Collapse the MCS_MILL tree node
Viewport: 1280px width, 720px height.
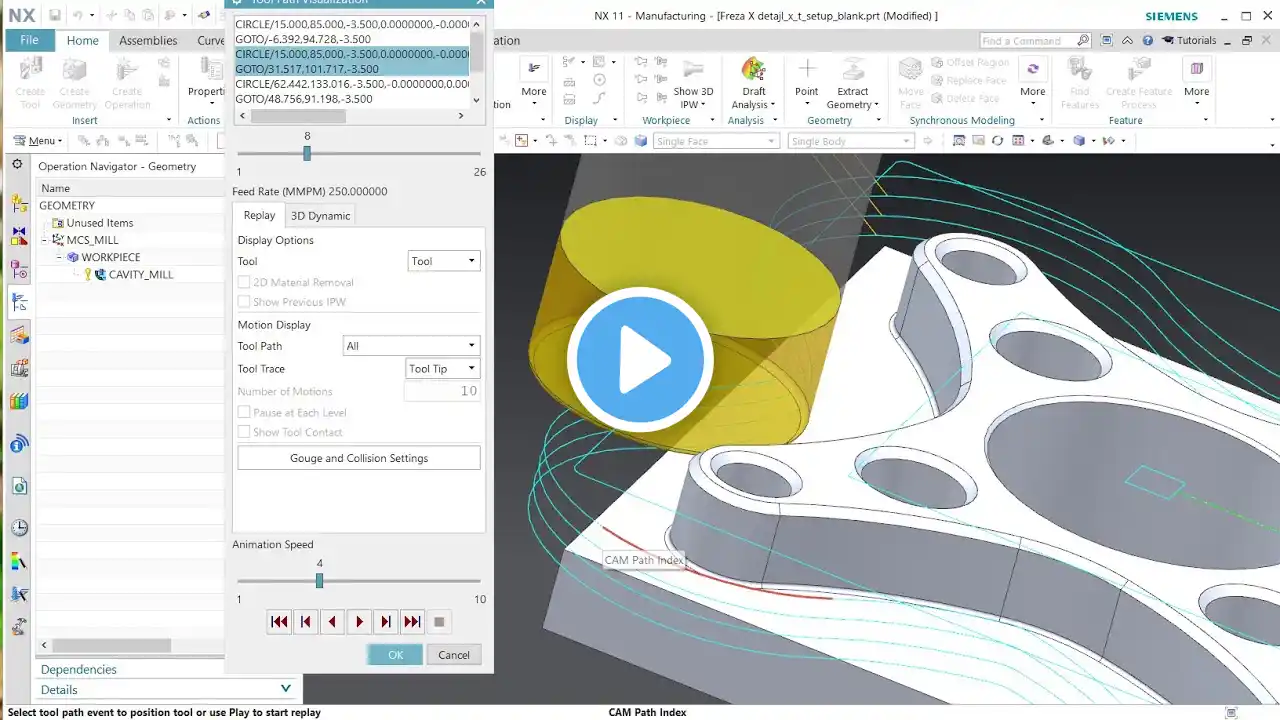pyautogui.click(x=45, y=240)
